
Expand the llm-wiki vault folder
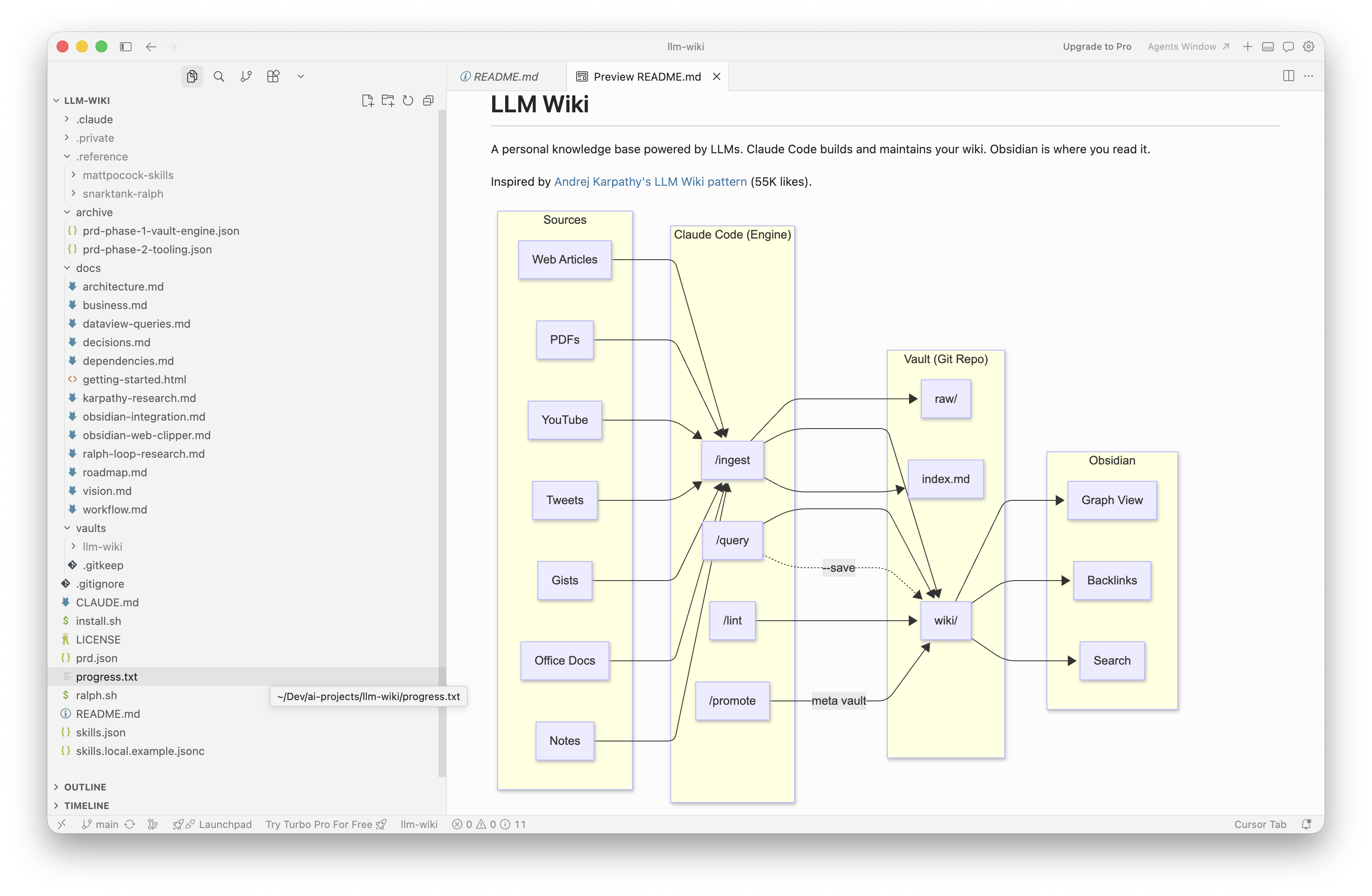click(73, 546)
